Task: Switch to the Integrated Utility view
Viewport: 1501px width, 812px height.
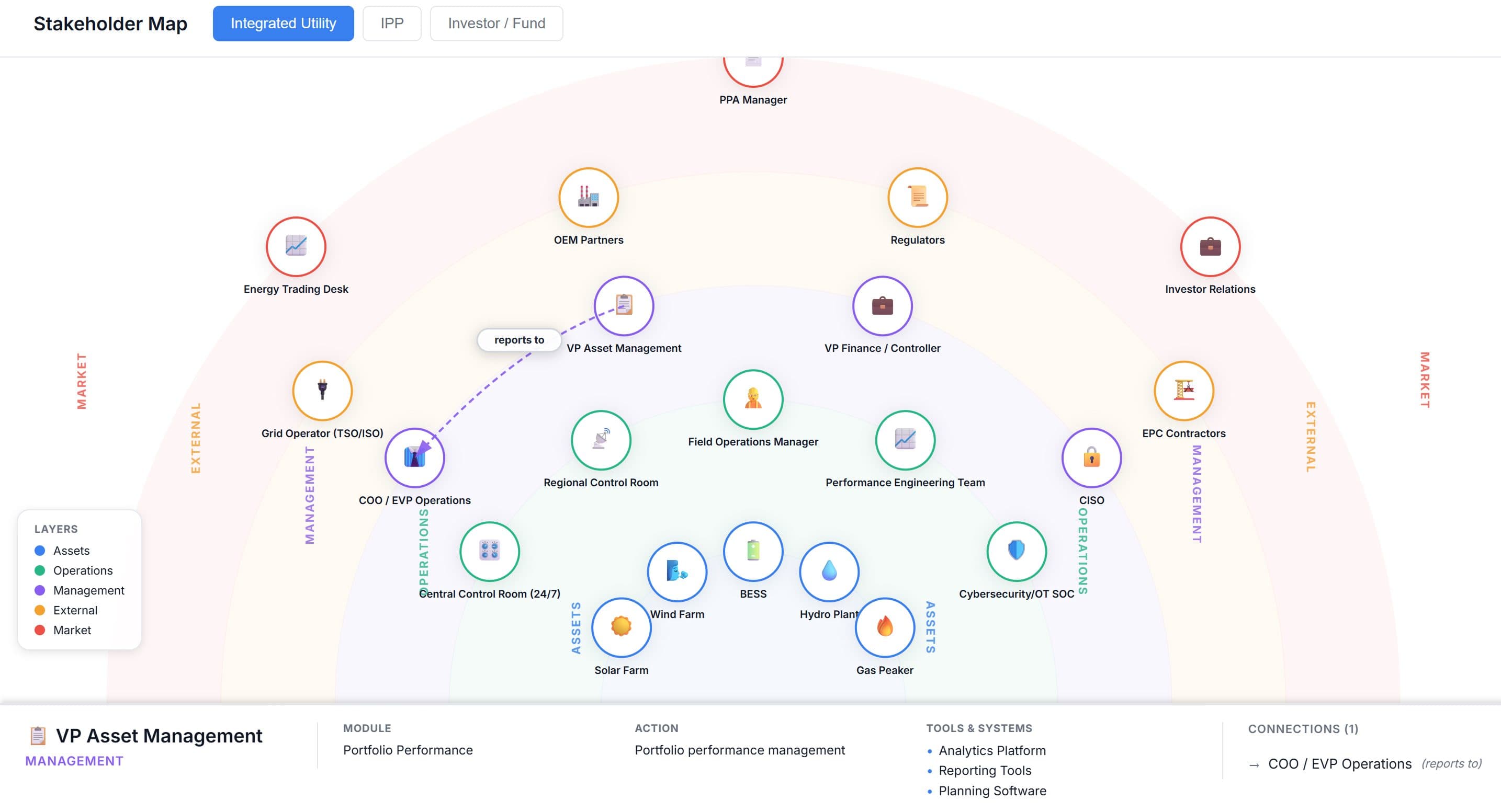Action: coord(283,24)
